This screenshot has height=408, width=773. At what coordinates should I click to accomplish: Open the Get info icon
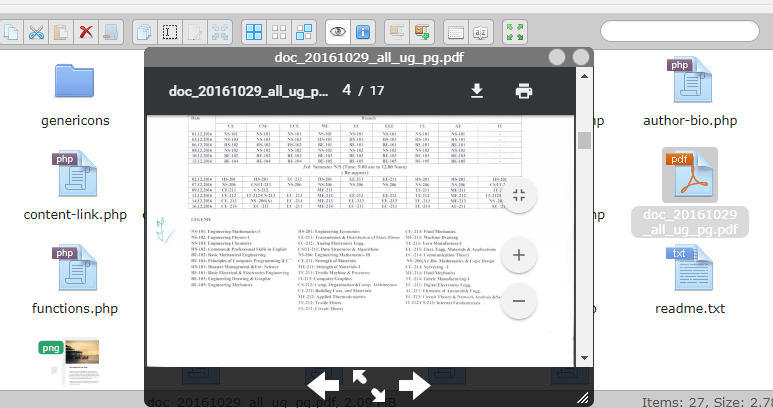pyautogui.click(x=363, y=33)
